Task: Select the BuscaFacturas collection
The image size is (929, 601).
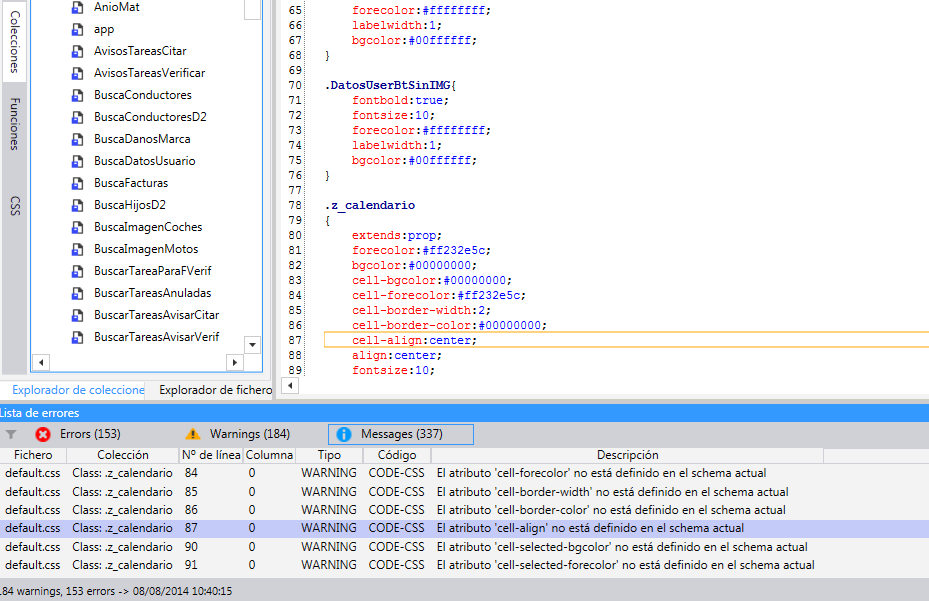Action: (131, 183)
